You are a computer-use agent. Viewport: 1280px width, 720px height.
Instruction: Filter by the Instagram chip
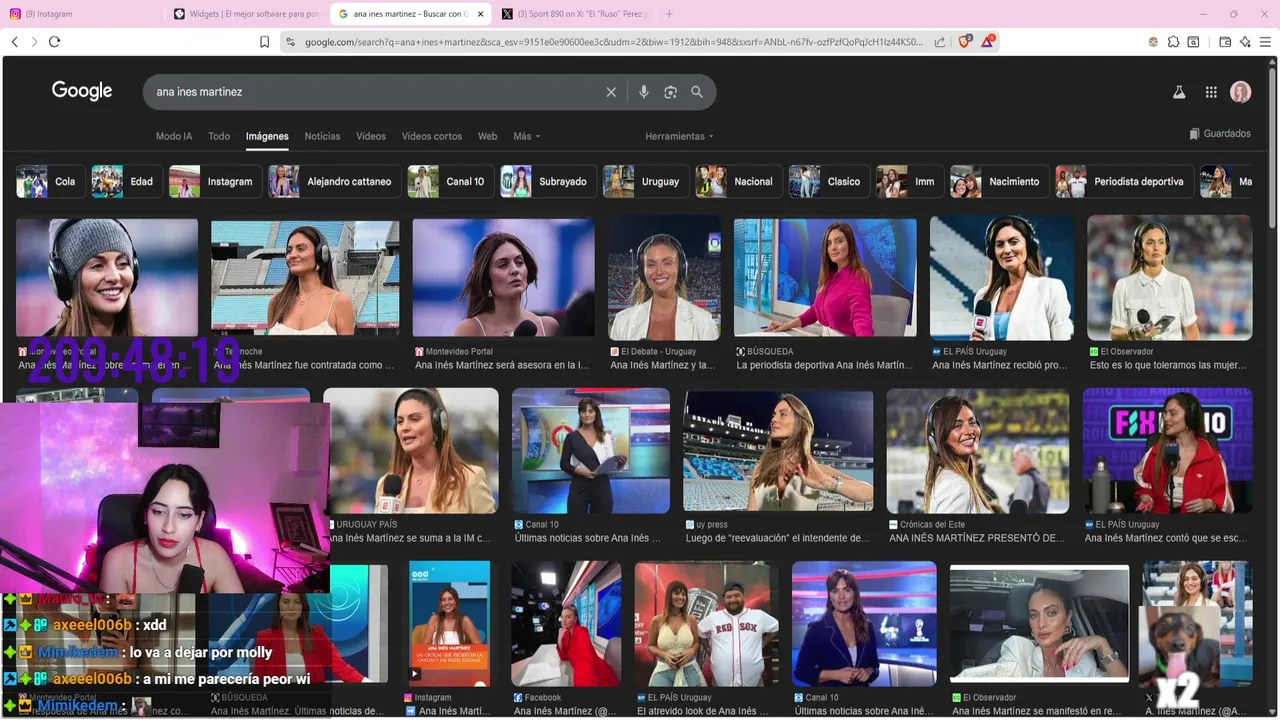pos(214,182)
